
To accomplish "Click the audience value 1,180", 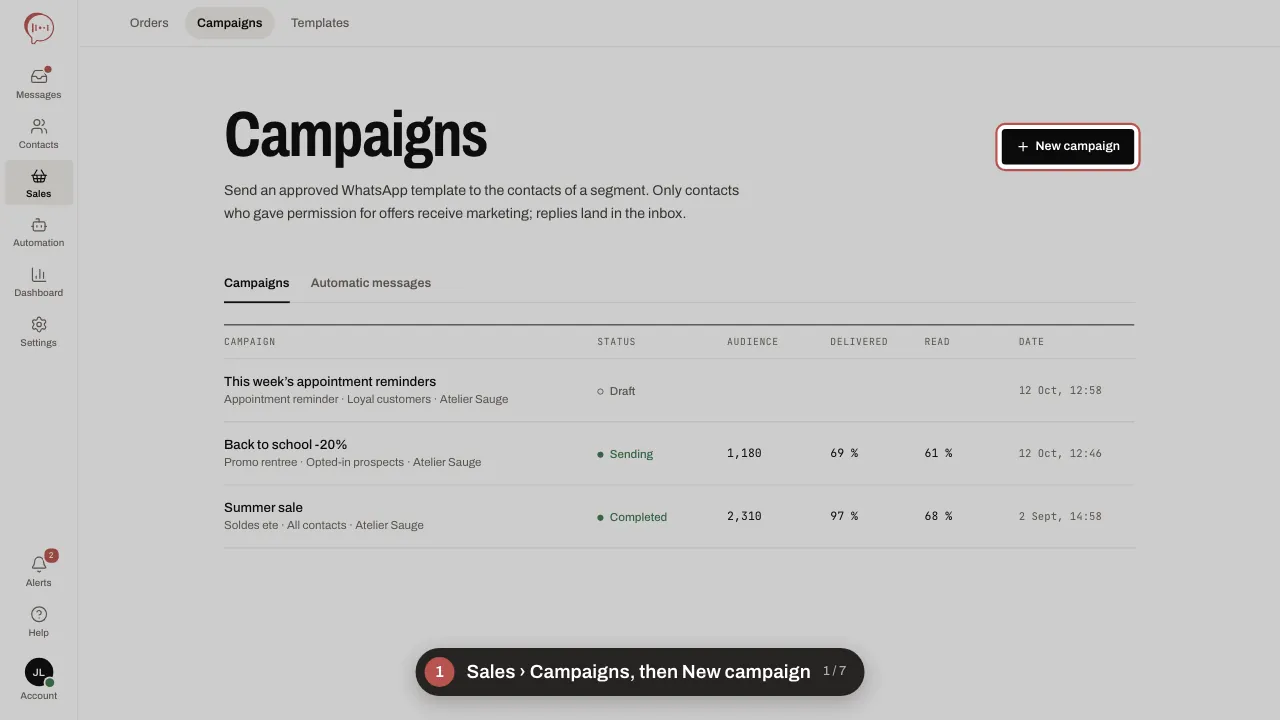I will click(x=744, y=453).
